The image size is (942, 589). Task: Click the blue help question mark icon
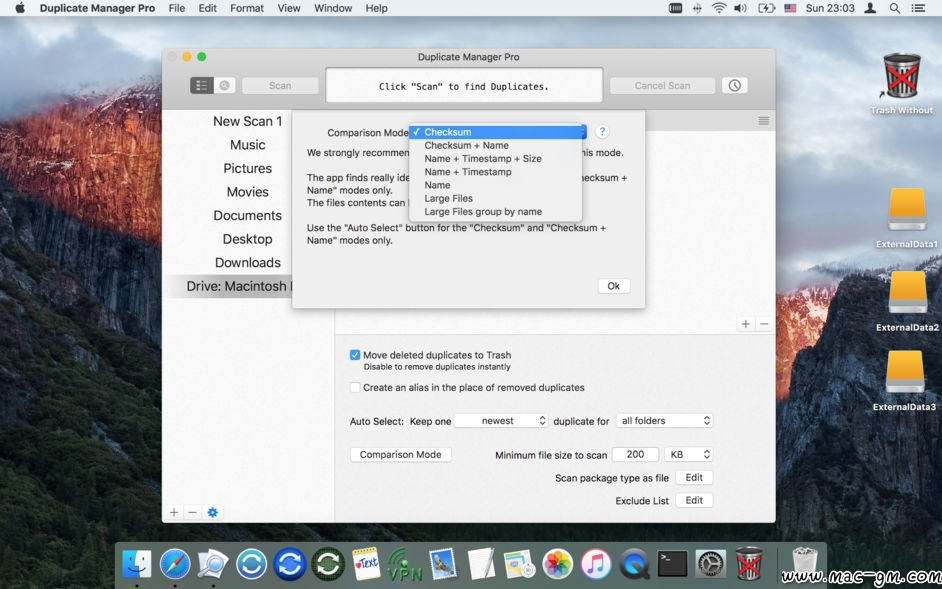coord(602,132)
